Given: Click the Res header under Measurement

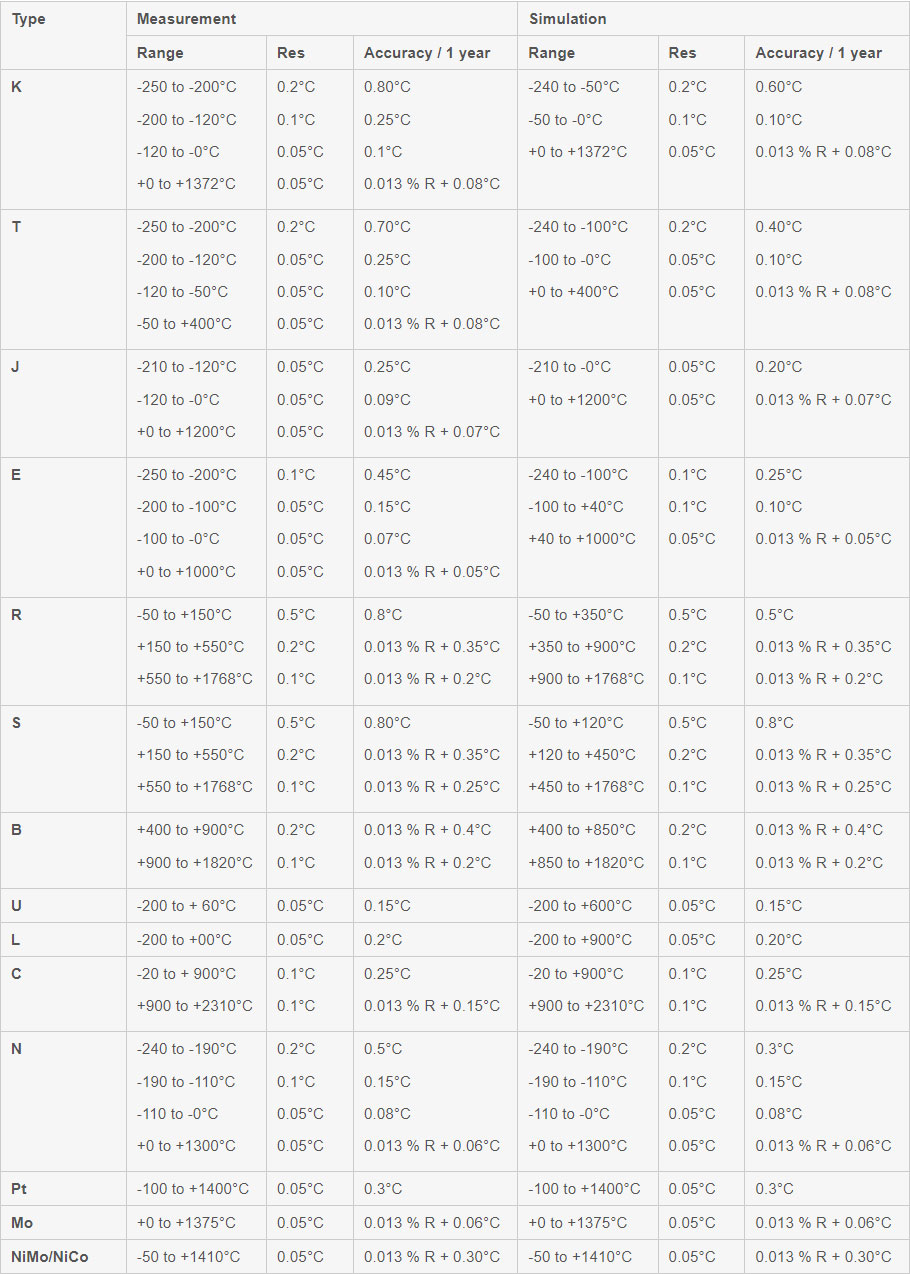Looking at the screenshot, I should pos(291,53).
